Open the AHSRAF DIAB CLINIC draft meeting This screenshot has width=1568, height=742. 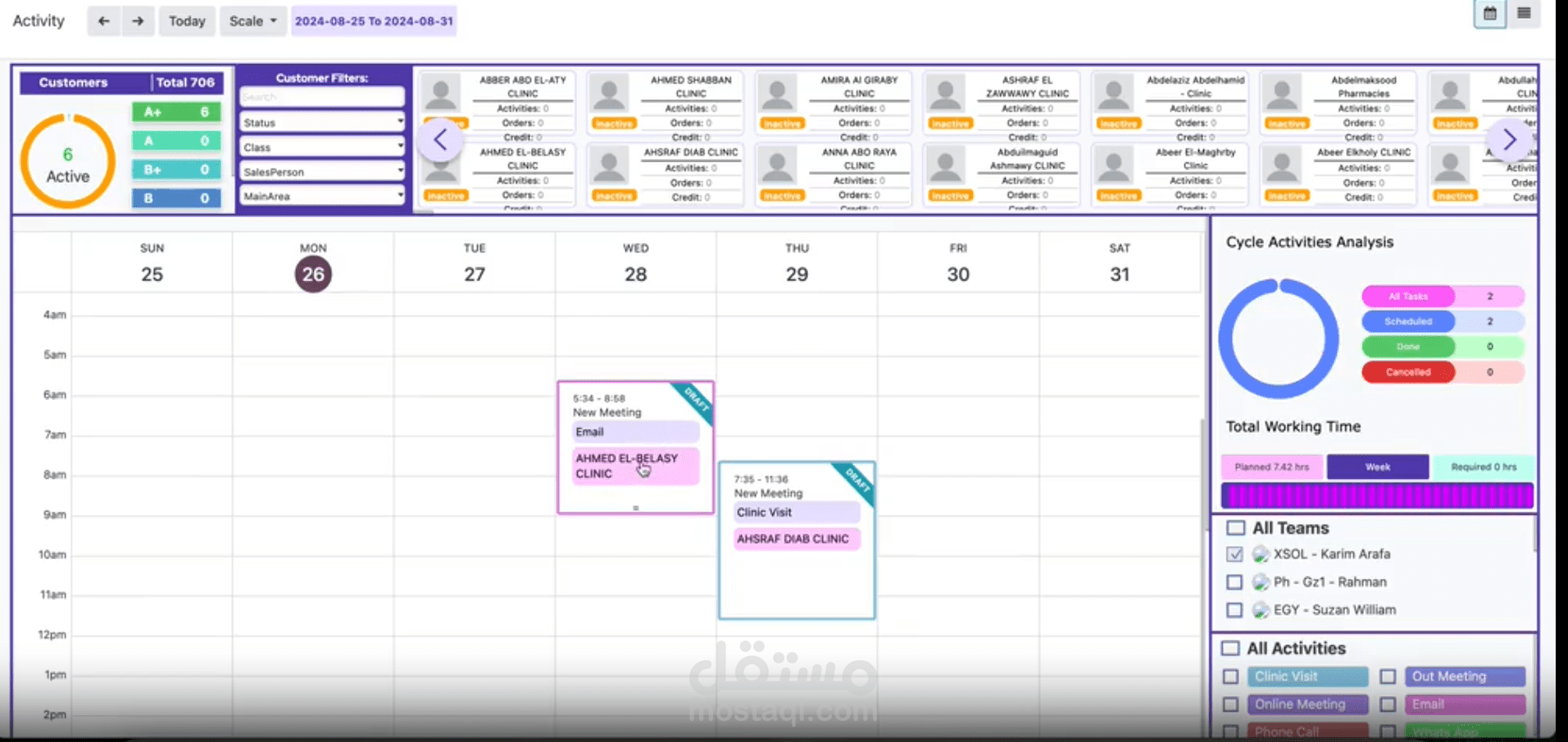pos(796,541)
